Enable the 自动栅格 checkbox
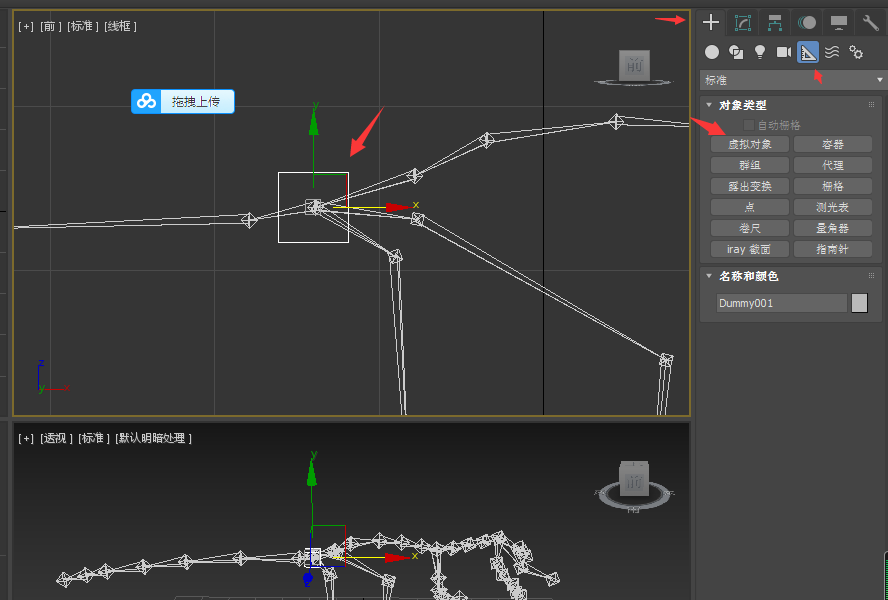 (x=748, y=123)
